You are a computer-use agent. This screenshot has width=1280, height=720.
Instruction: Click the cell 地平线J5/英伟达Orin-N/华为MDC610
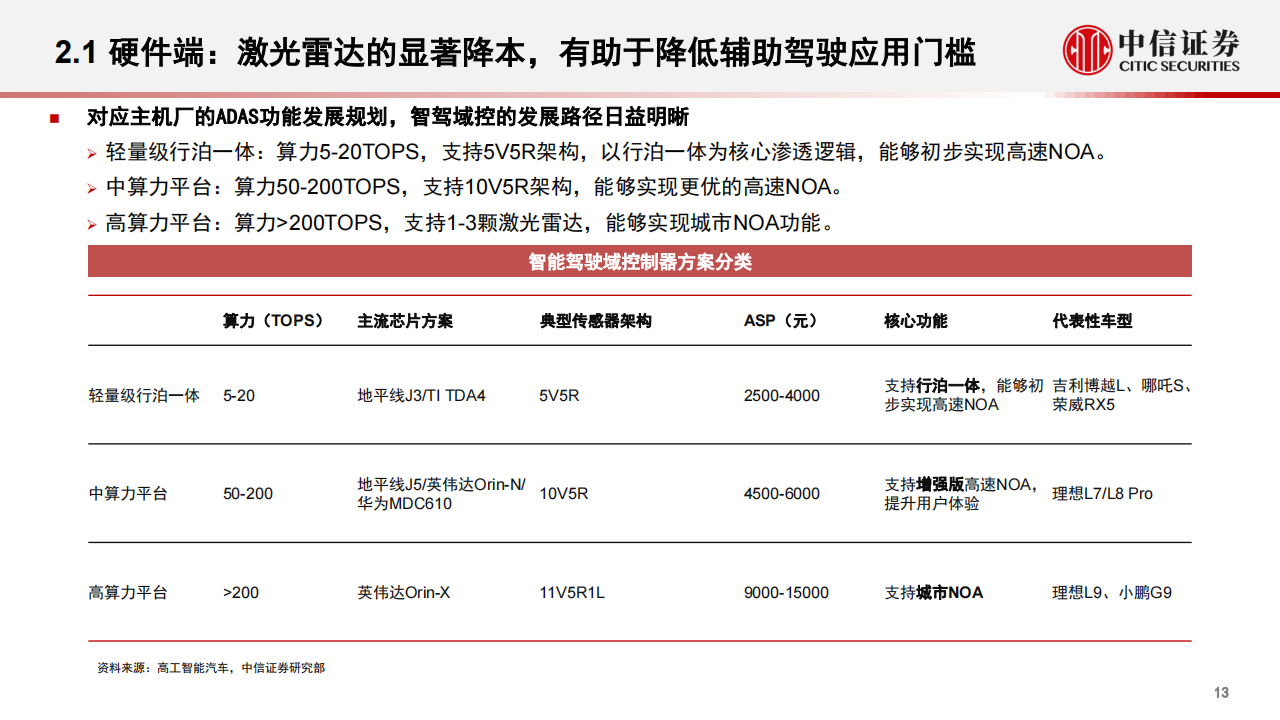point(441,493)
